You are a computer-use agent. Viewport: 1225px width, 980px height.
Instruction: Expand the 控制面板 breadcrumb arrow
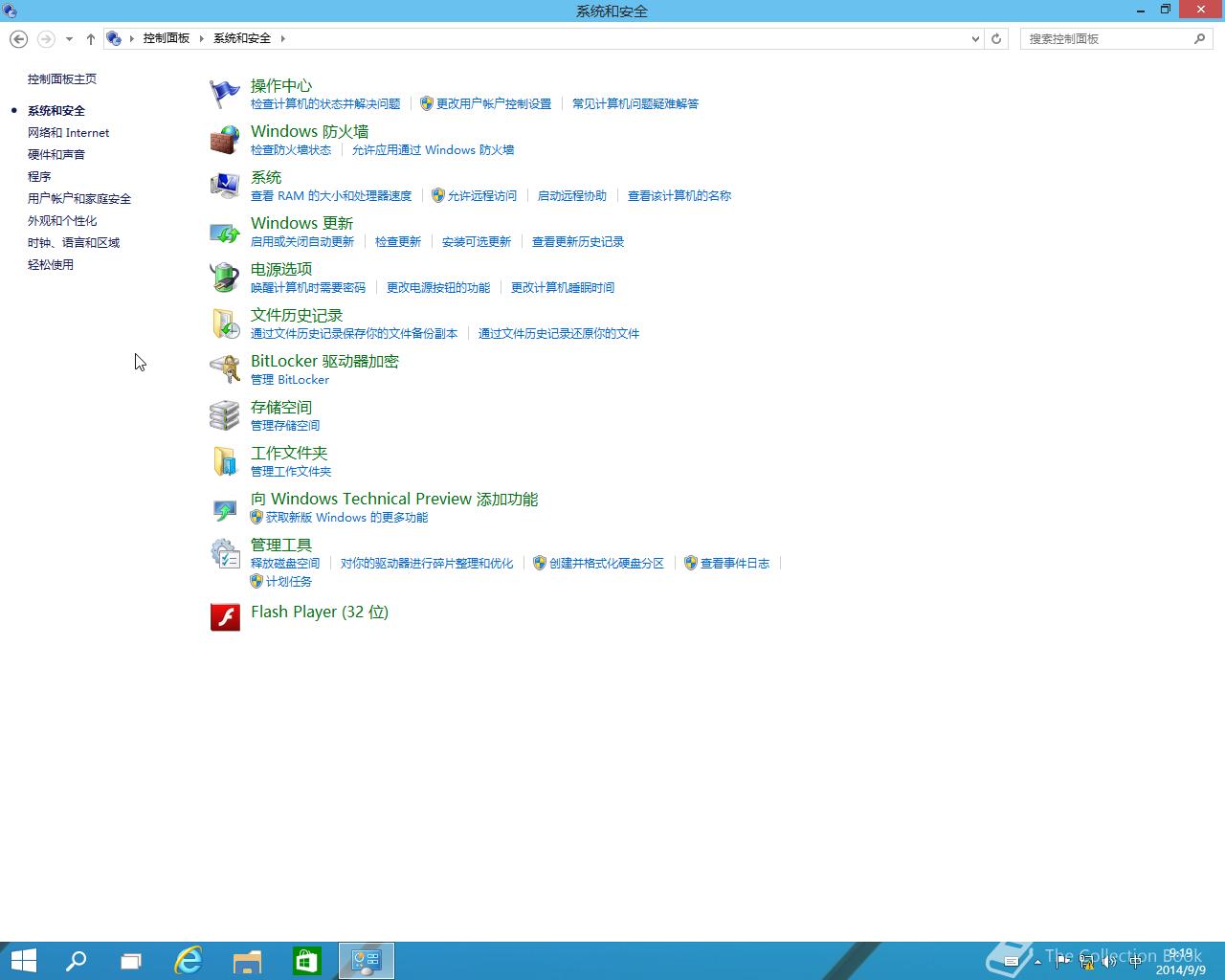(x=202, y=38)
